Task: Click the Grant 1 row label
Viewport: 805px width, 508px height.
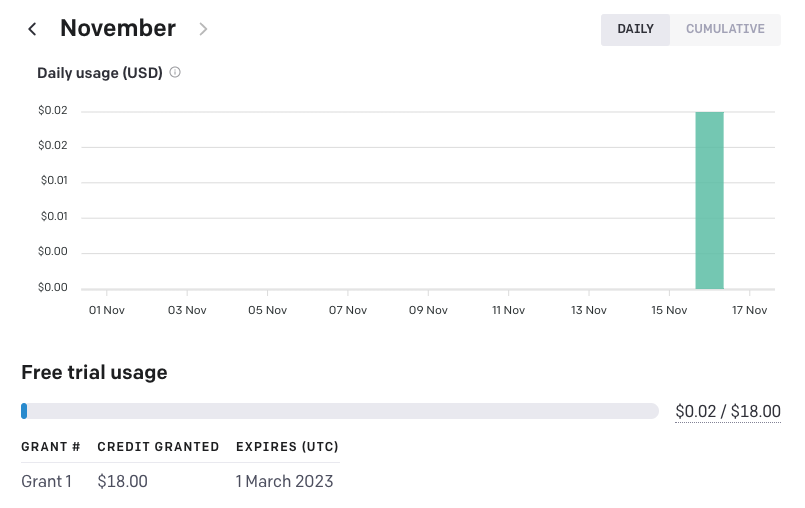Action: coord(46,481)
